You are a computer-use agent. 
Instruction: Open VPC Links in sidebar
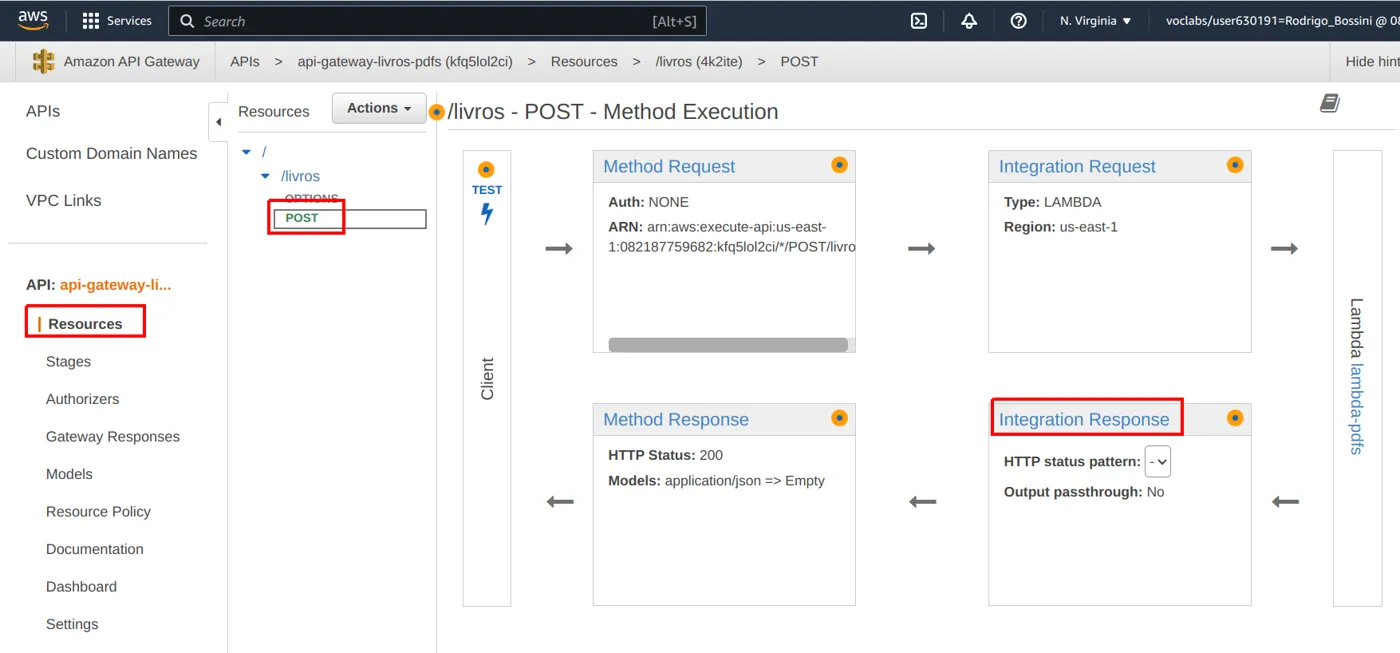[x=63, y=201]
